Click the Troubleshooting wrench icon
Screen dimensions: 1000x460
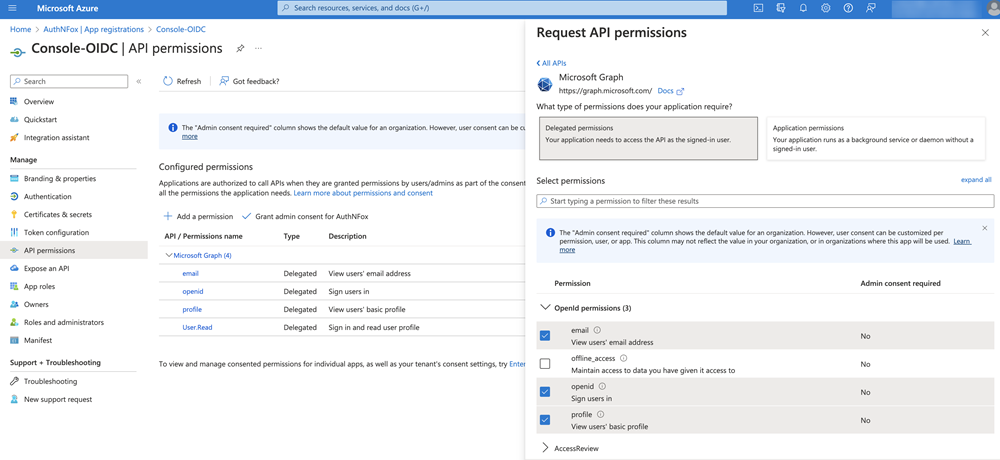14,381
